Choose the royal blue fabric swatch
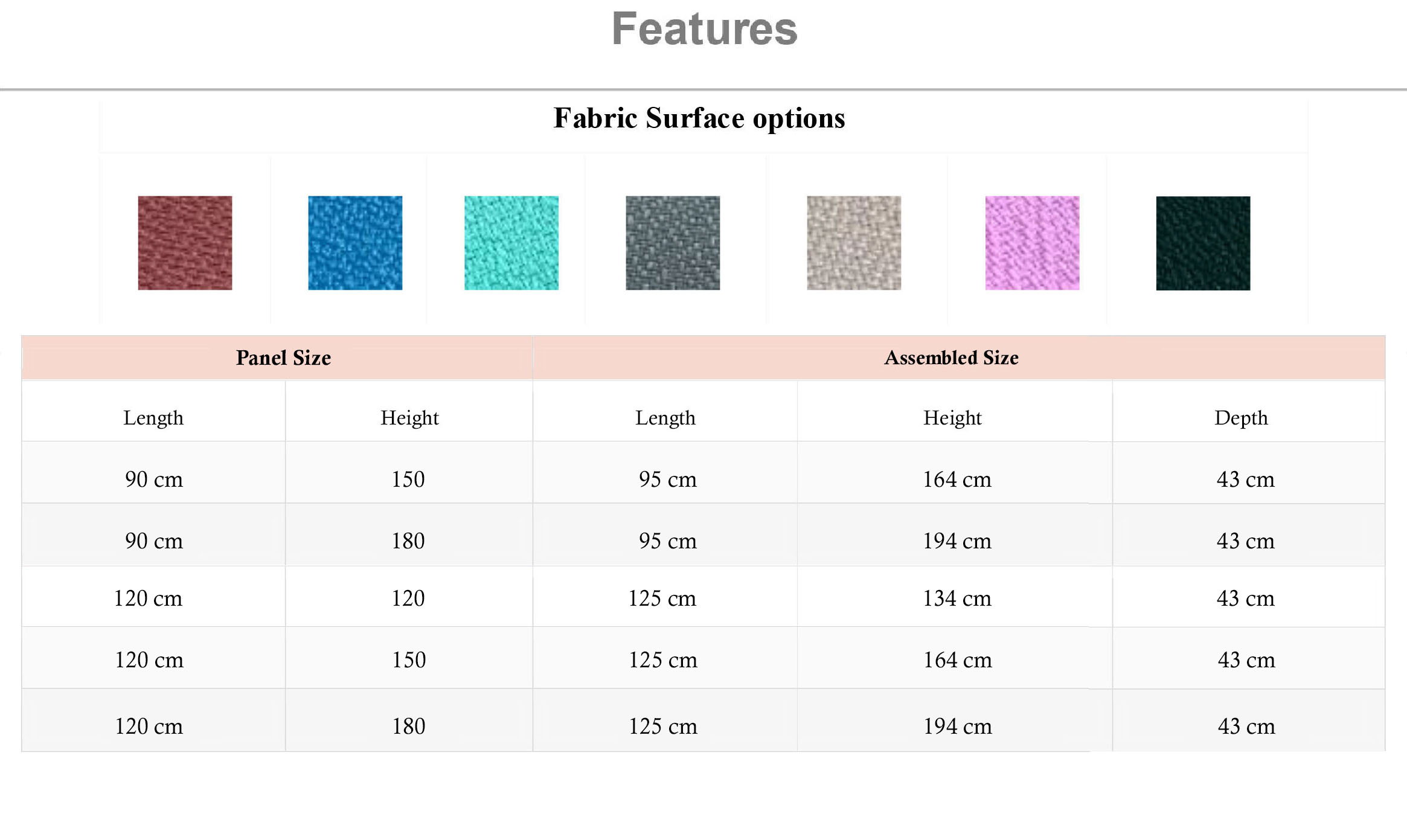The image size is (1407, 840). 355,243
